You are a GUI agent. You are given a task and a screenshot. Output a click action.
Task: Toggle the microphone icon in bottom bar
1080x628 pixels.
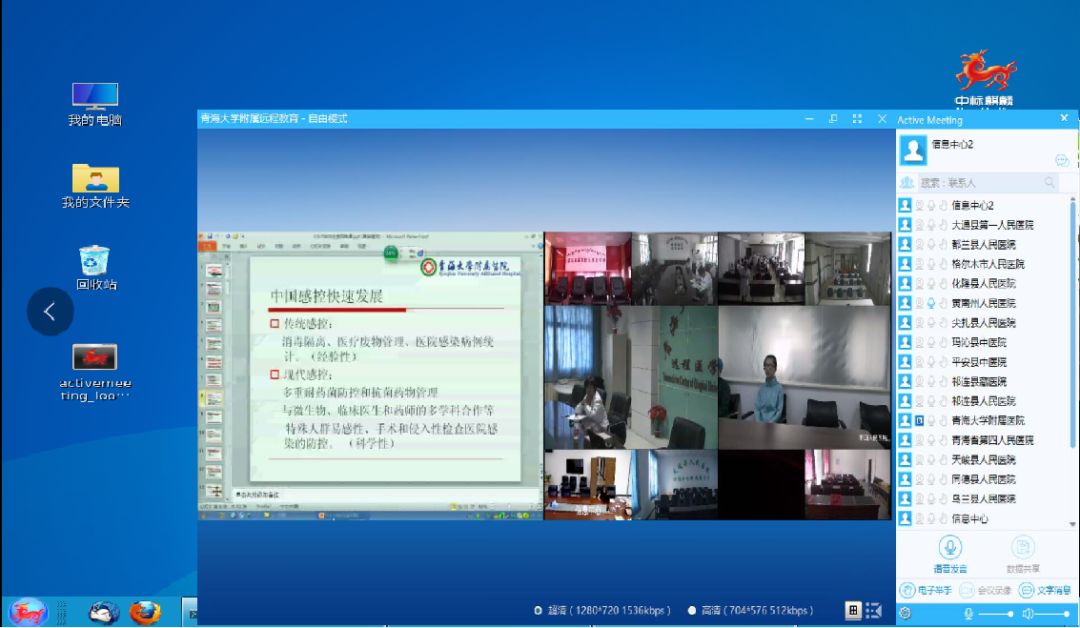tap(969, 614)
